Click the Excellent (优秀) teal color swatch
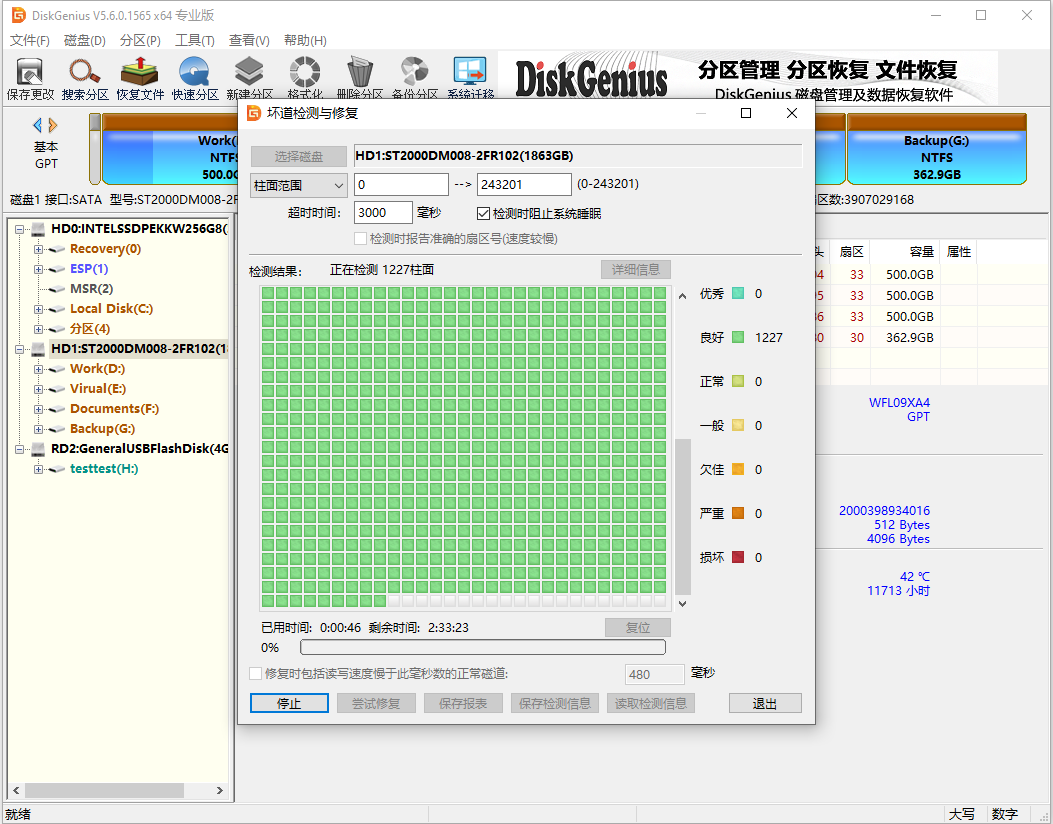 738,293
